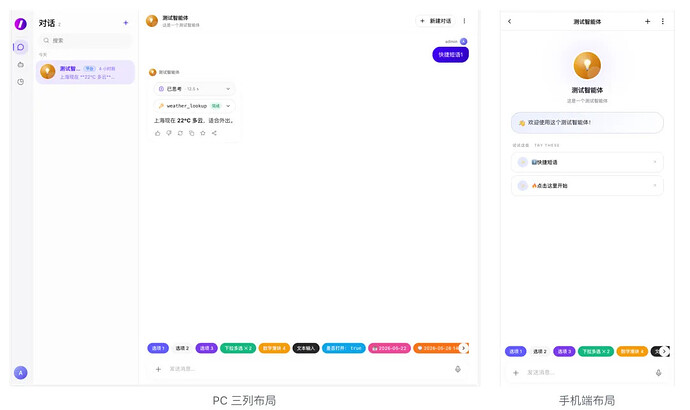
Task: Click the 选项 1 chip in mobile layout
Action: 516,351
